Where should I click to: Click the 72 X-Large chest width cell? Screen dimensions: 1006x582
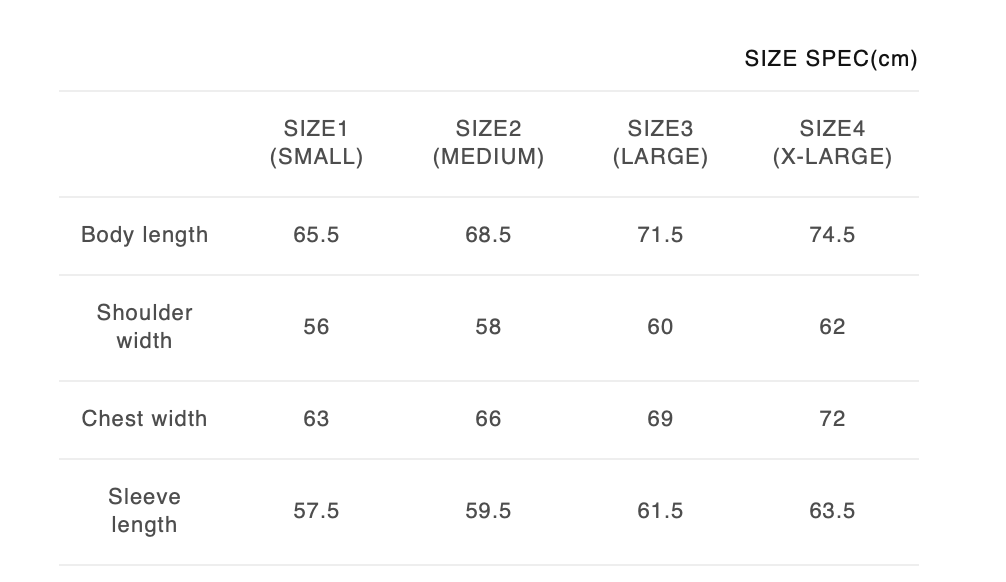pyautogui.click(x=832, y=419)
